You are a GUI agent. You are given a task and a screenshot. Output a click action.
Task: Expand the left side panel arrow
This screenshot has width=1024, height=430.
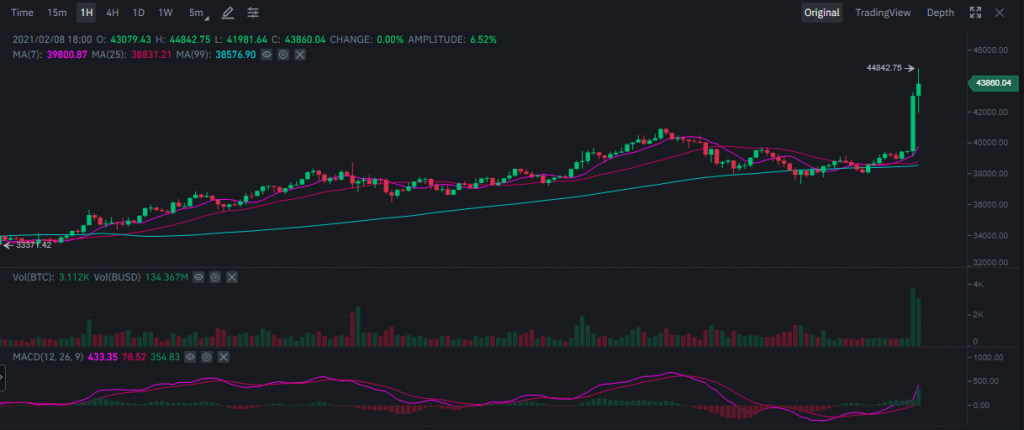3,377
